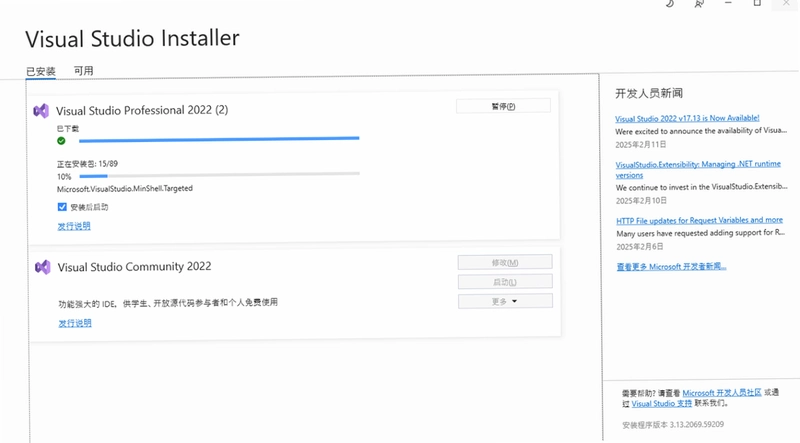This screenshot has height=443, width=800.
Task: Pause the Professional 2022 installation with 暂停
Action: pos(503,106)
